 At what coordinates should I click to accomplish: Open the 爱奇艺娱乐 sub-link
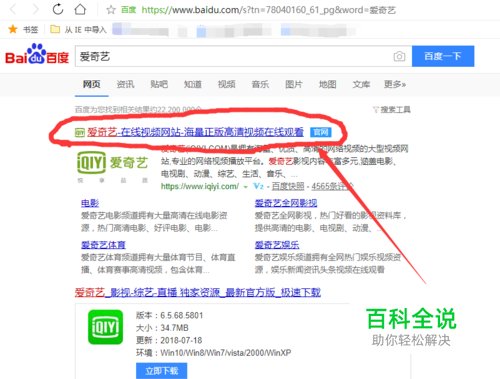click(277, 245)
